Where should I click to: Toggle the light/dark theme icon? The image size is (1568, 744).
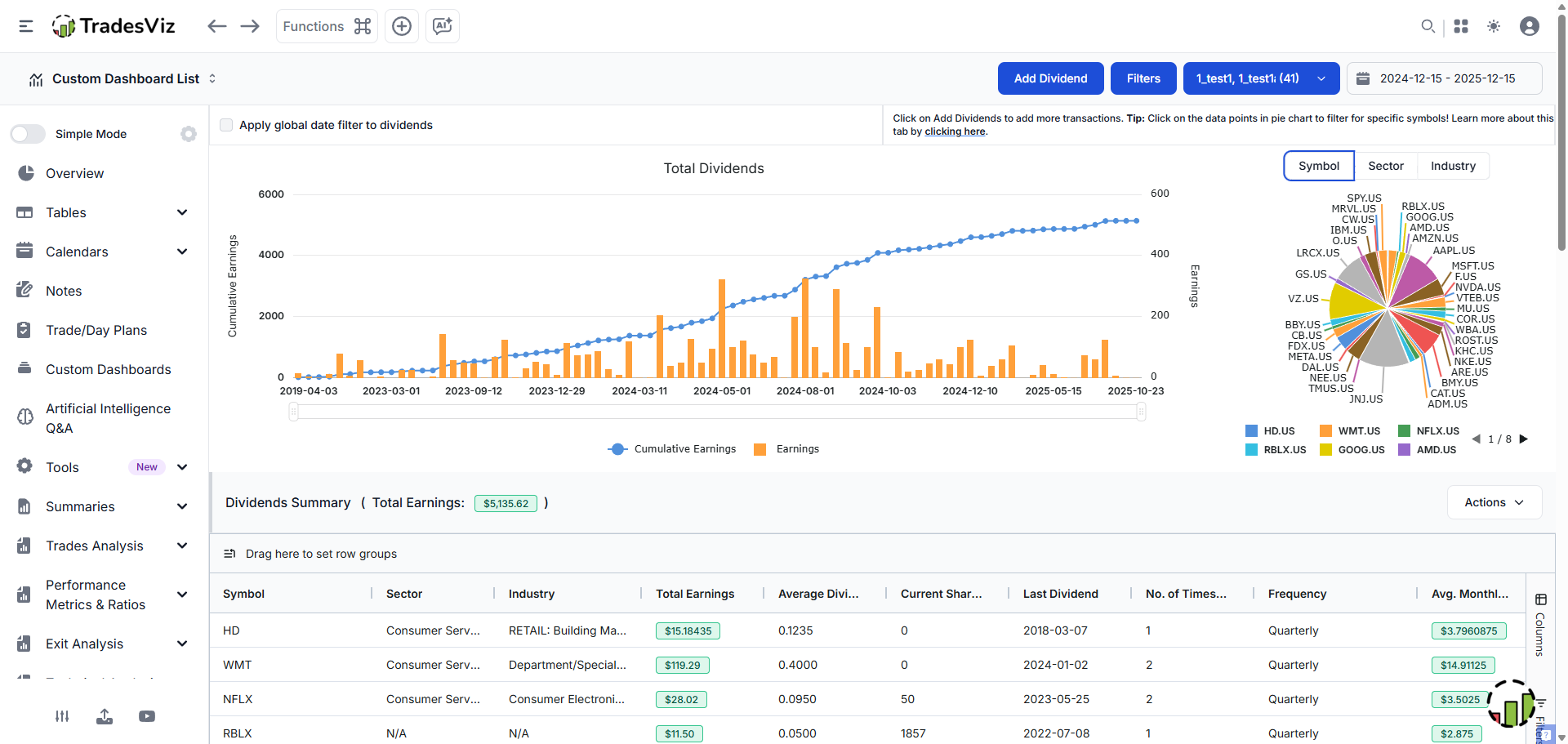coord(1494,26)
